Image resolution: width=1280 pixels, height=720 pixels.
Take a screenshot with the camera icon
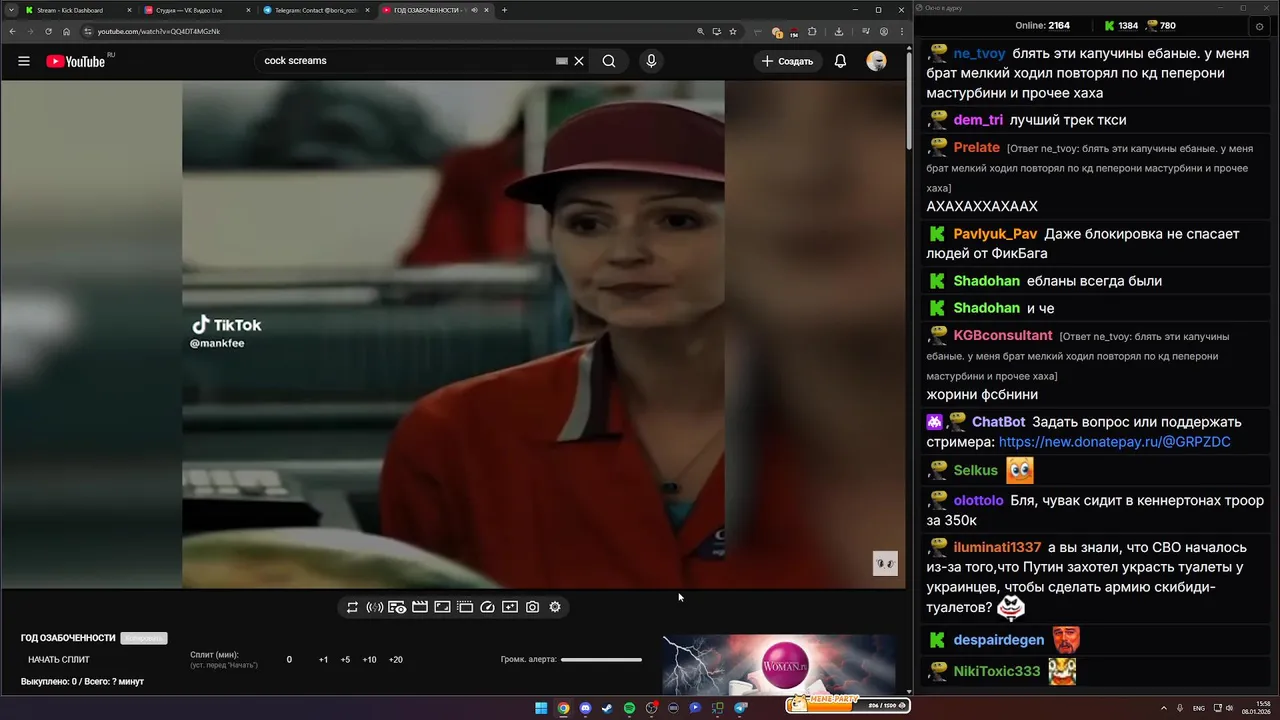pos(533,607)
